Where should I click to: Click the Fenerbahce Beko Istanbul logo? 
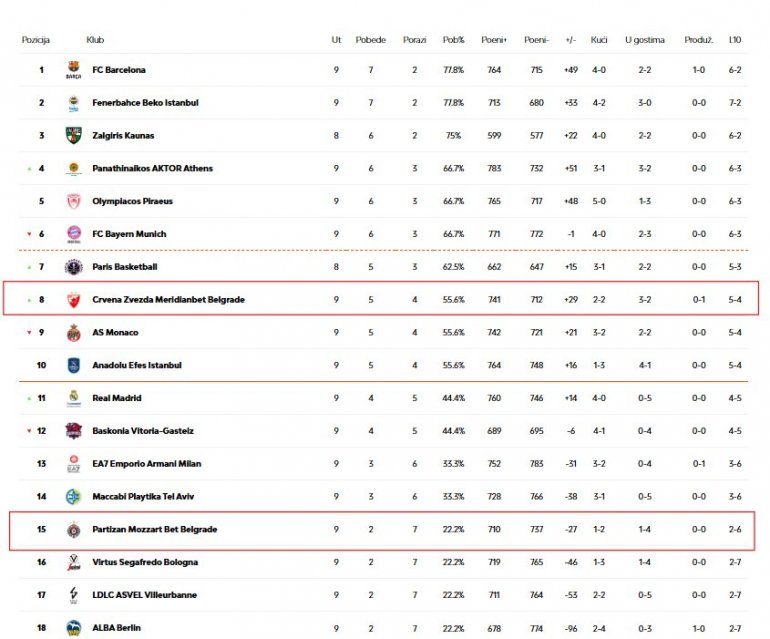tap(73, 103)
